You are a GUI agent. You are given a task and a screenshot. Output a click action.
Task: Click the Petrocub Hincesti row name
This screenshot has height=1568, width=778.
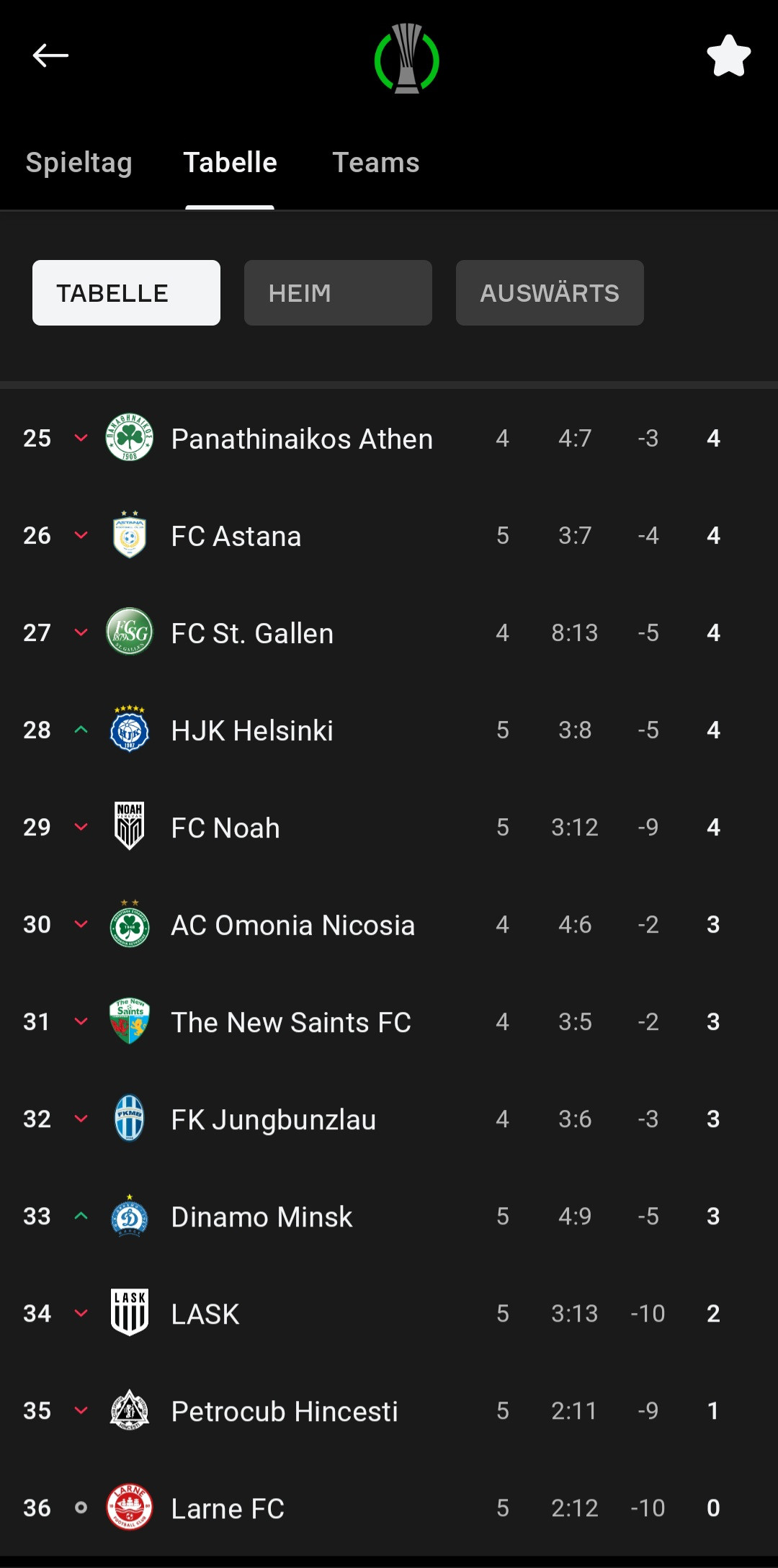(285, 1411)
